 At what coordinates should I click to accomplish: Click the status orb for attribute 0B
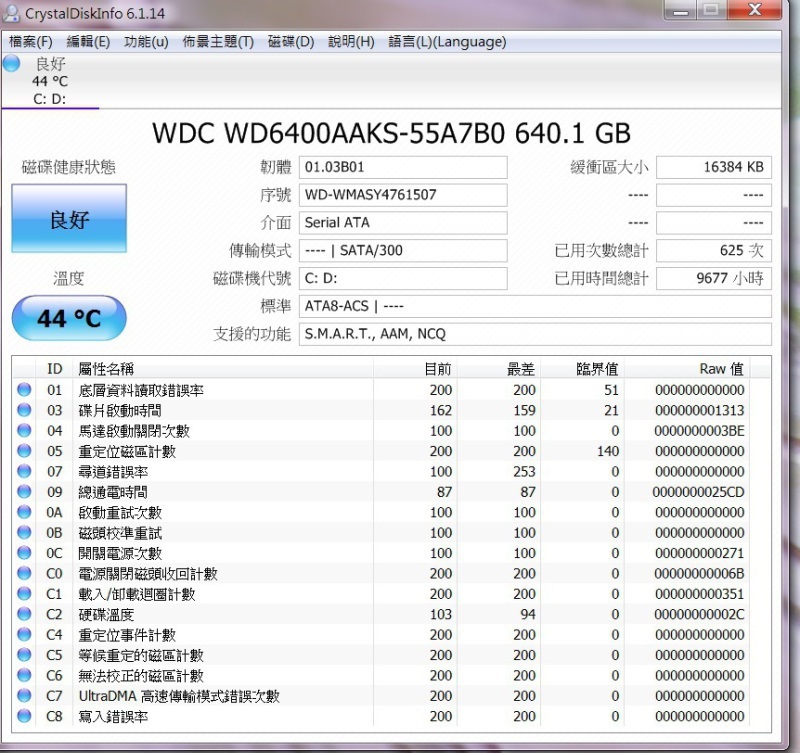24,533
